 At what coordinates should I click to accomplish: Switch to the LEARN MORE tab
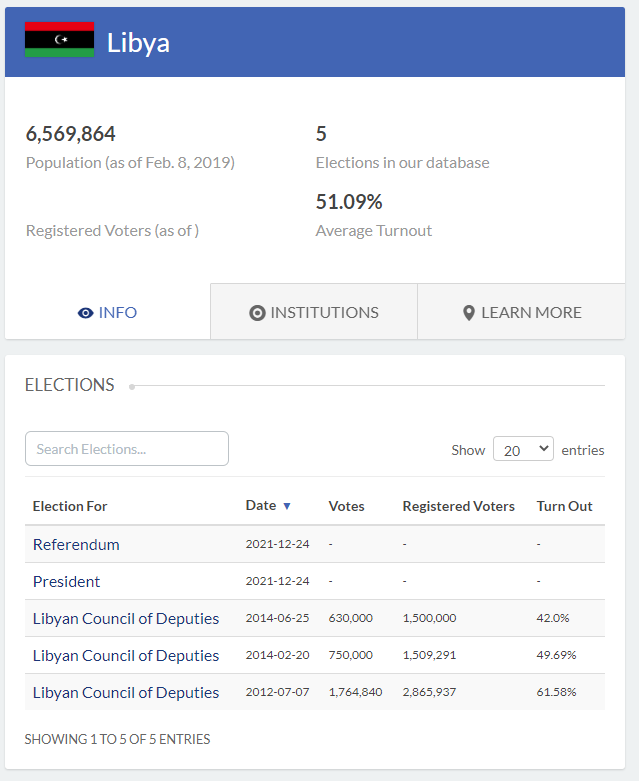[521, 312]
